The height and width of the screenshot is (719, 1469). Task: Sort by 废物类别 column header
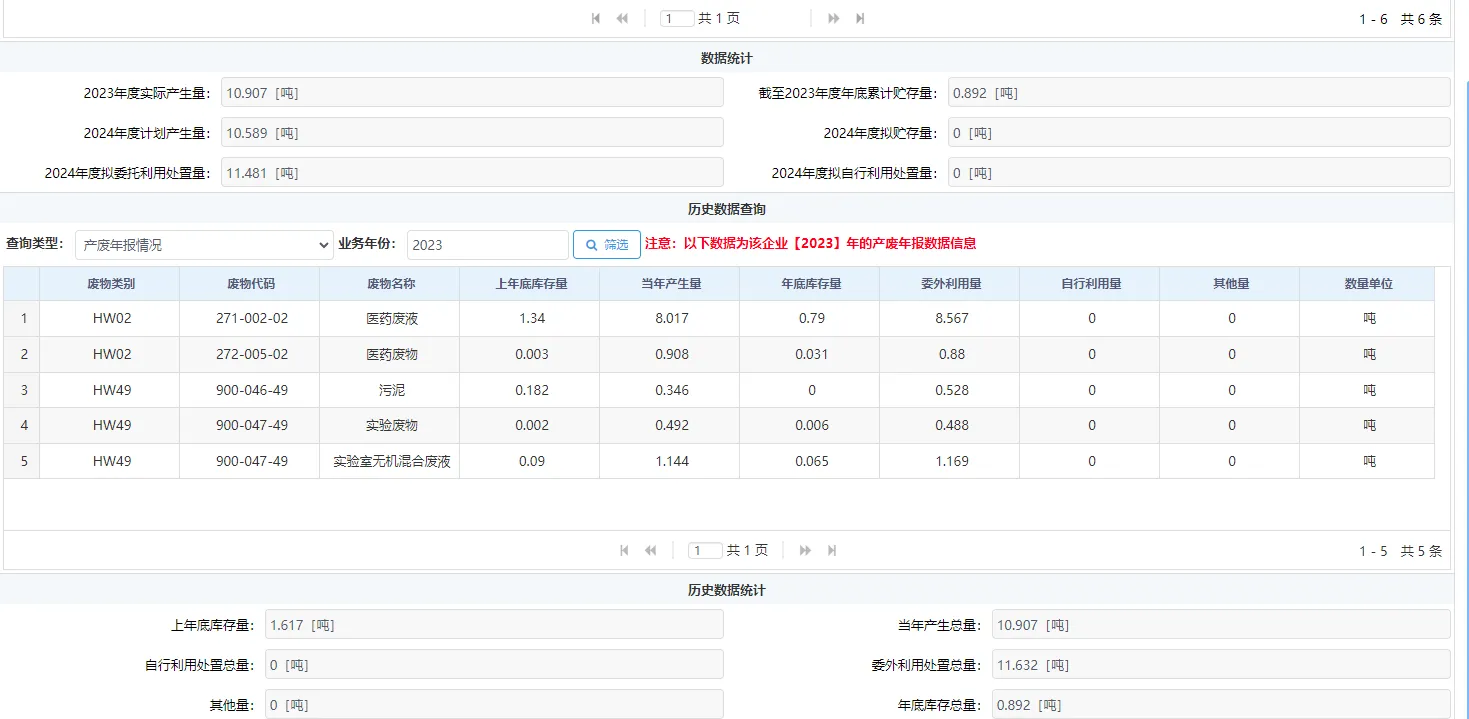pos(110,283)
